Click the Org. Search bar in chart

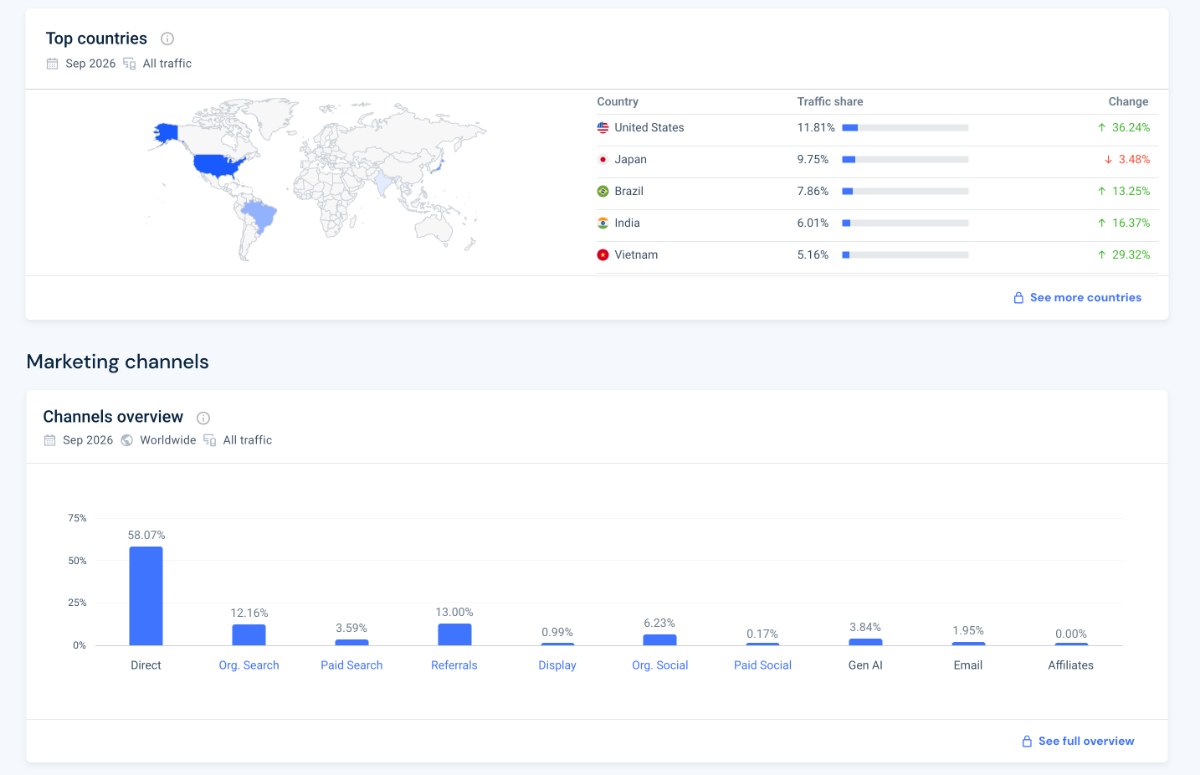tap(249, 635)
